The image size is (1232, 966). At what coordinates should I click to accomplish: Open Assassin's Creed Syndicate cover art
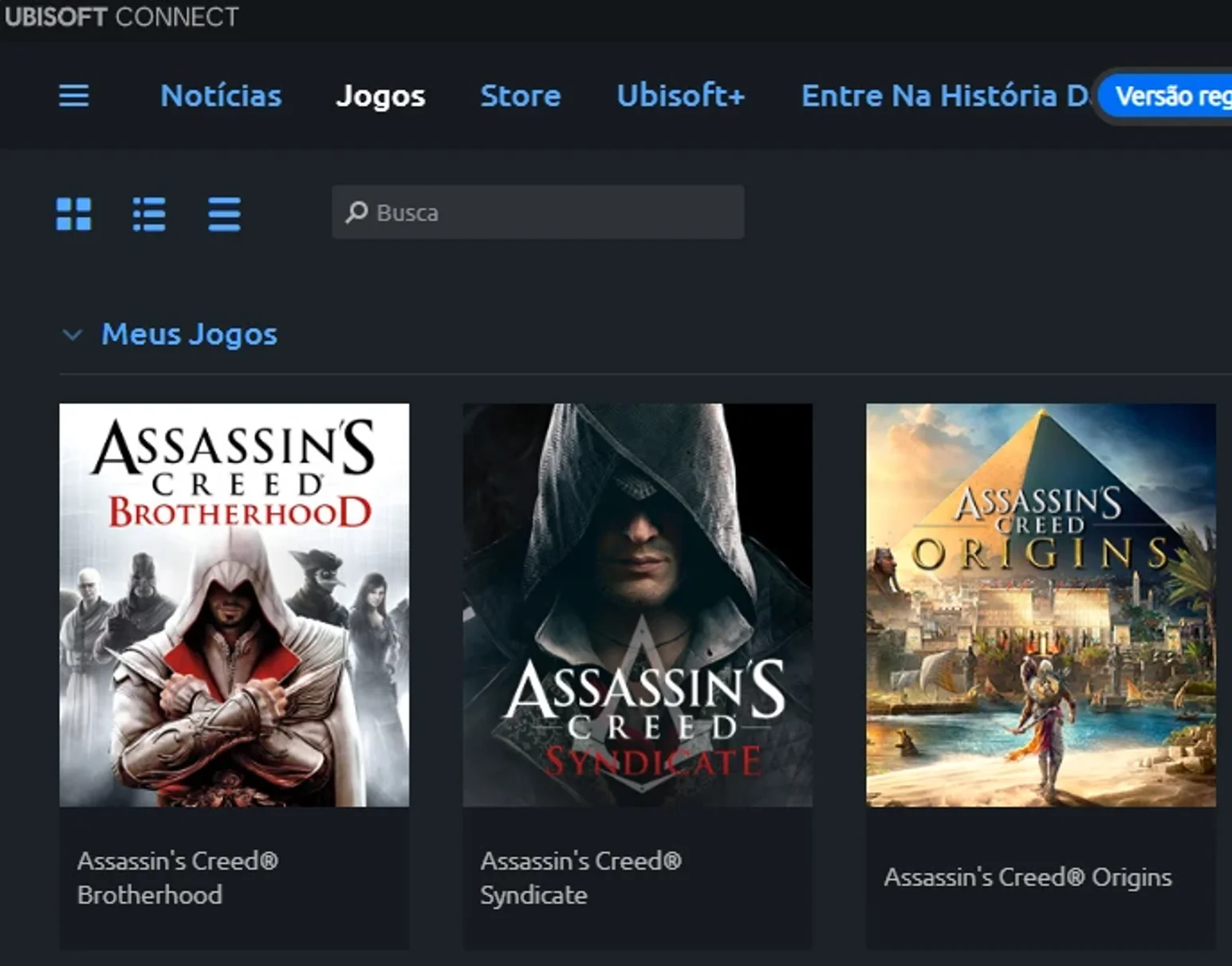tap(638, 605)
